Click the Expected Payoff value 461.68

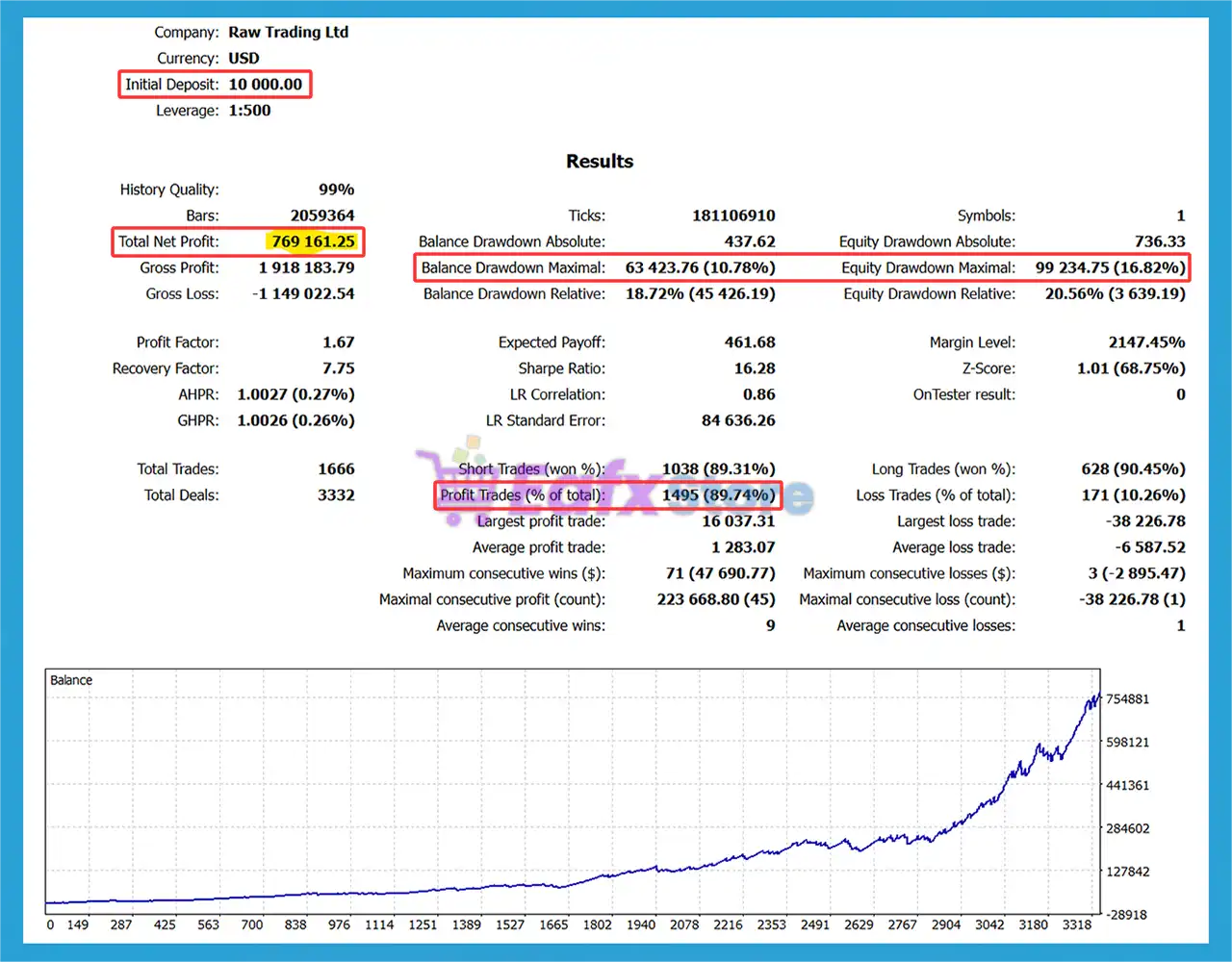click(753, 342)
